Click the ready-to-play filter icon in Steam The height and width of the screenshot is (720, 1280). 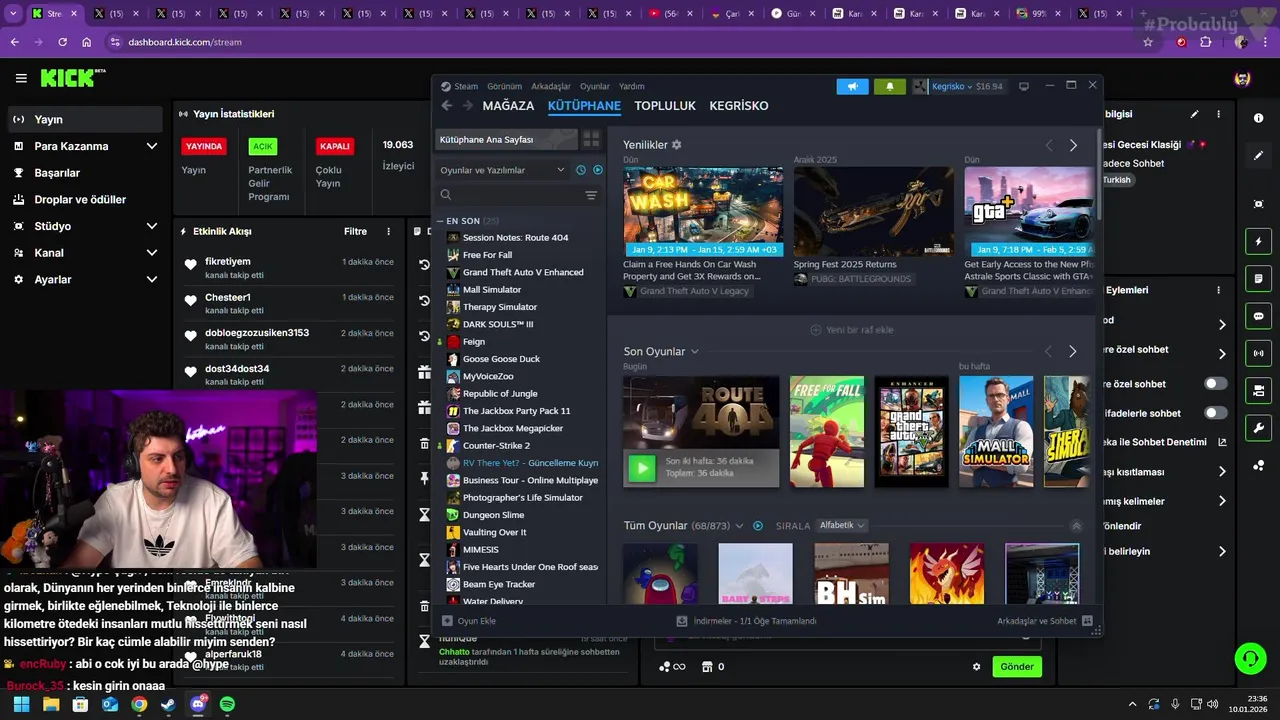(598, 170)
